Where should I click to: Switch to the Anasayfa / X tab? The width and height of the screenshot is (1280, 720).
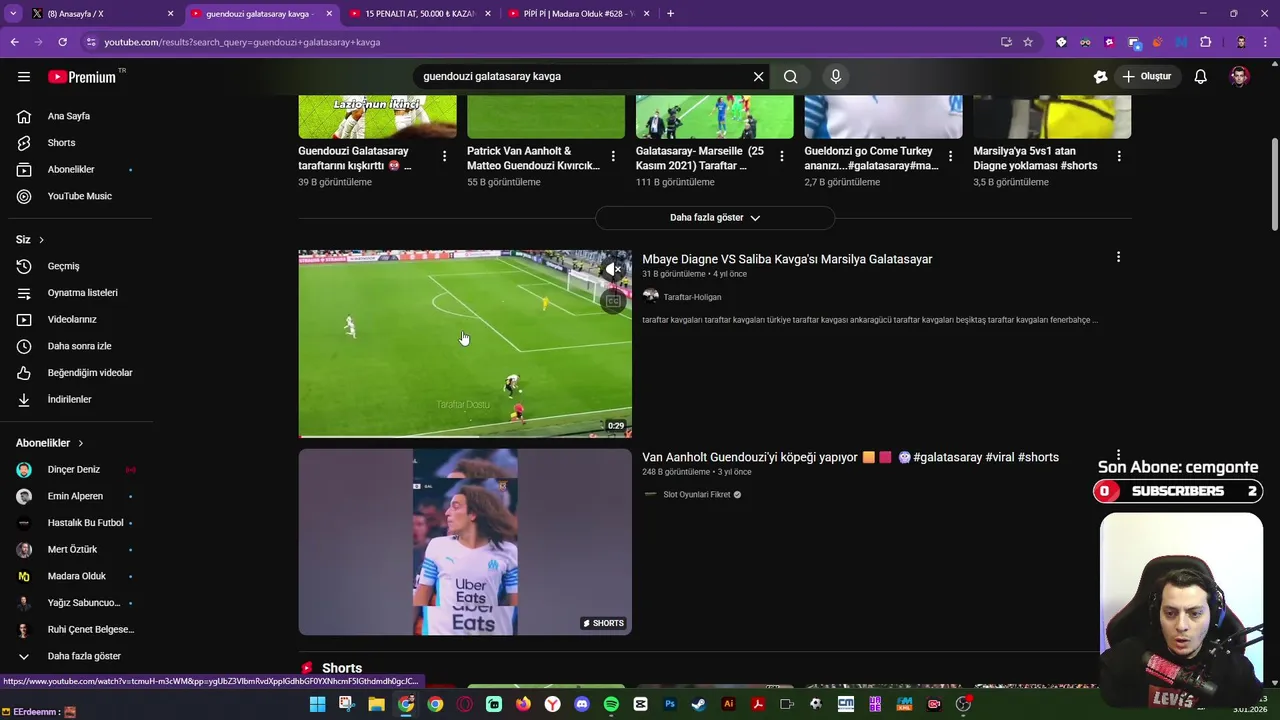point(103,14)
